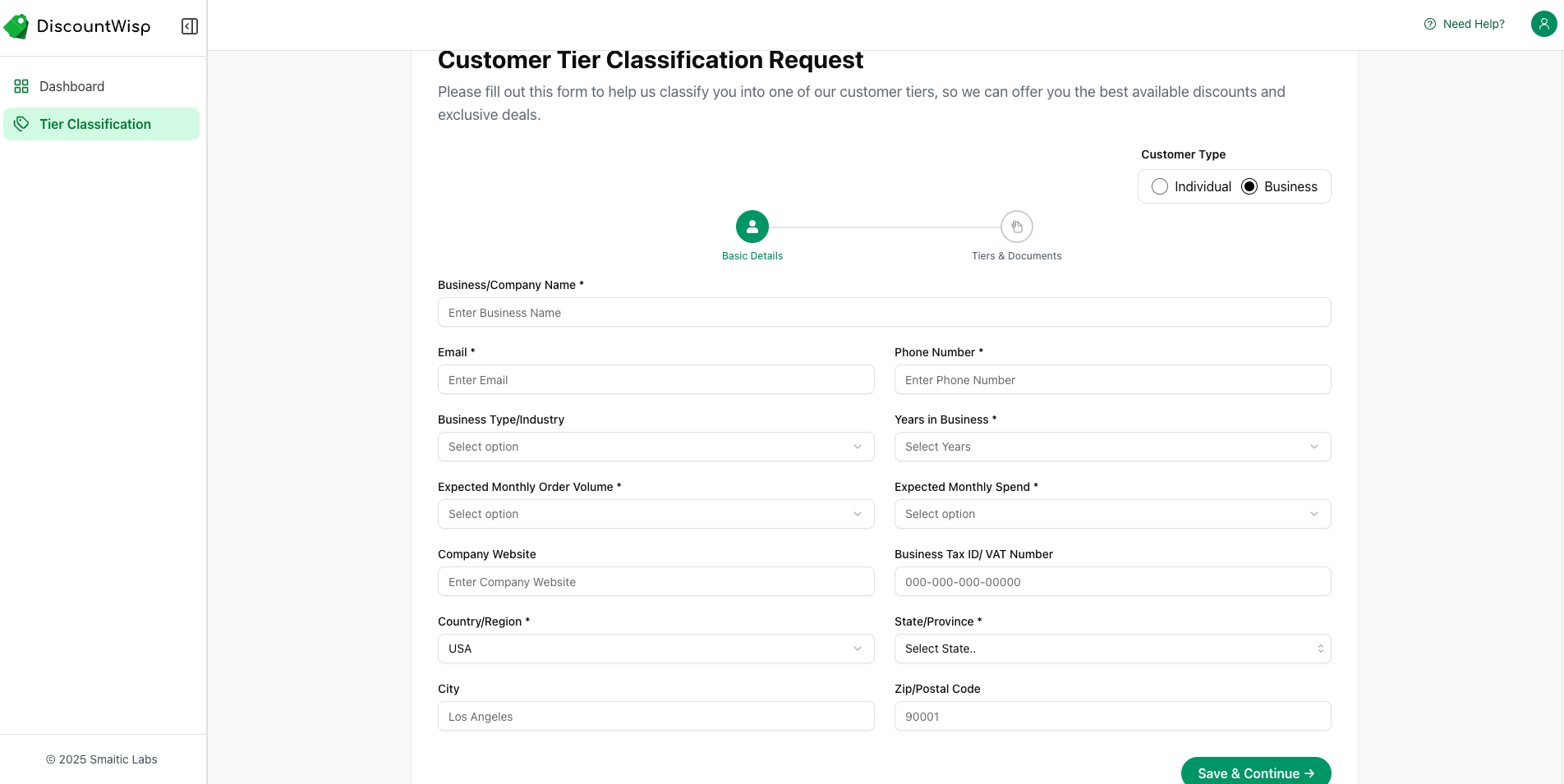This screenshot has width=1564, height=784.
Task: Click the Need Help? link
Action: [1474, 24]
